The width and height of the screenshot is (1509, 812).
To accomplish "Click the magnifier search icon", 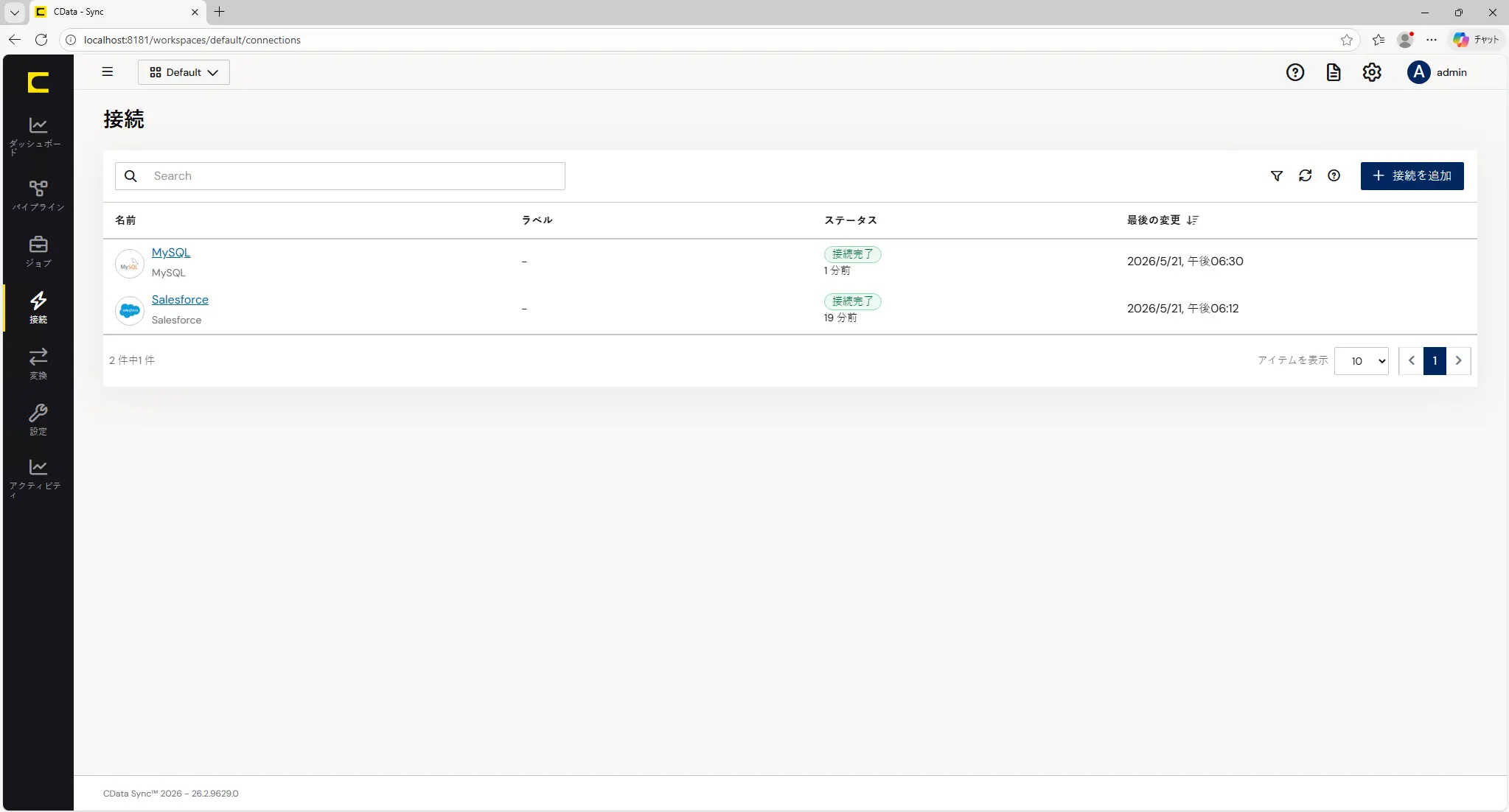I will point(130,176).
